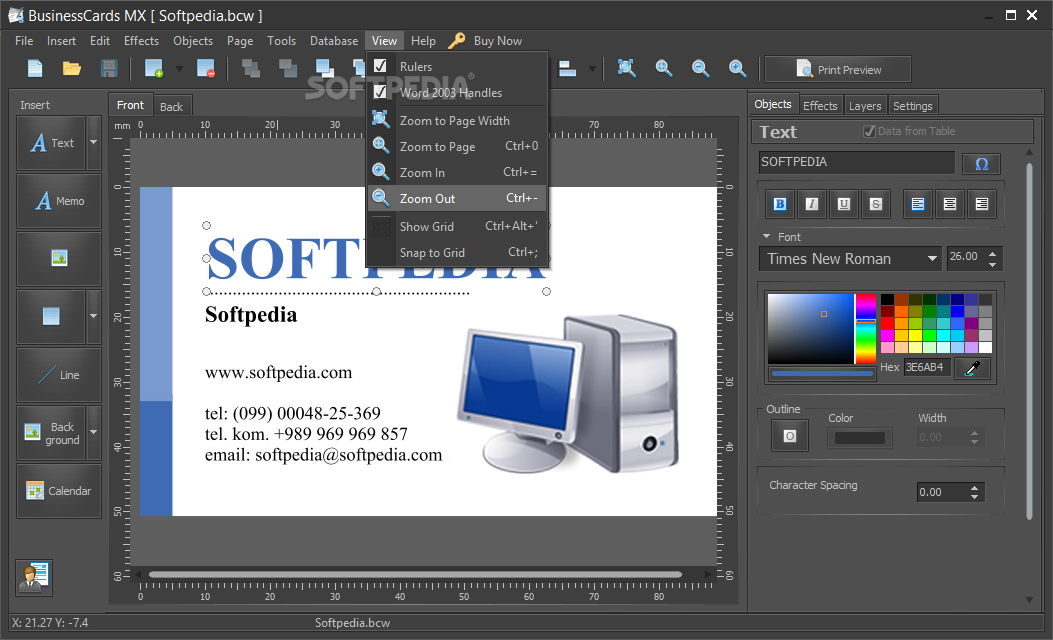
Task: Select the pure red palette swatch
Action: coord(887,324)
